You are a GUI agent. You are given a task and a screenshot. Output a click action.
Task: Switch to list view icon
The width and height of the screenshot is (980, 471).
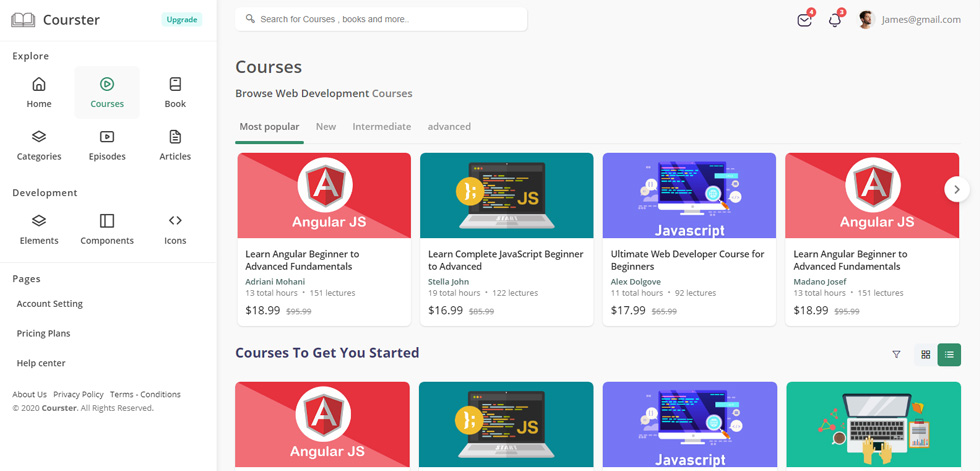coord(949,355)
